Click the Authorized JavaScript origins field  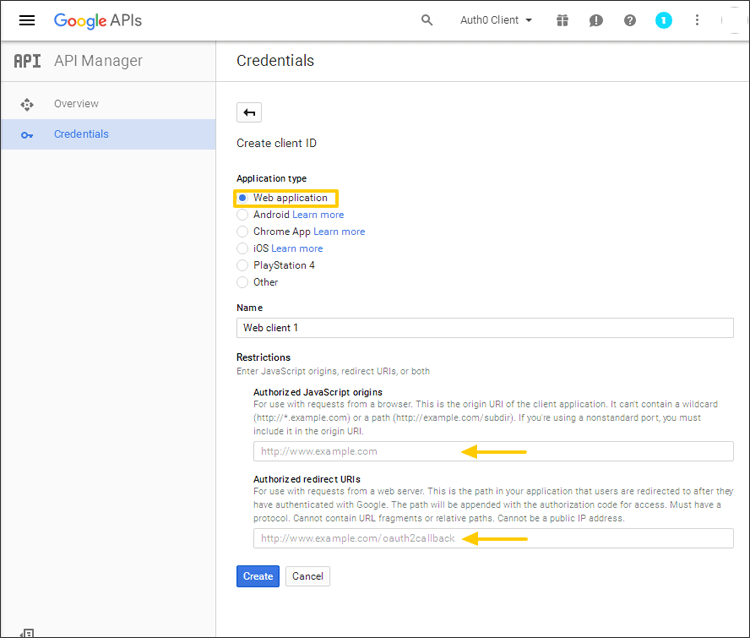pos(493,451)
